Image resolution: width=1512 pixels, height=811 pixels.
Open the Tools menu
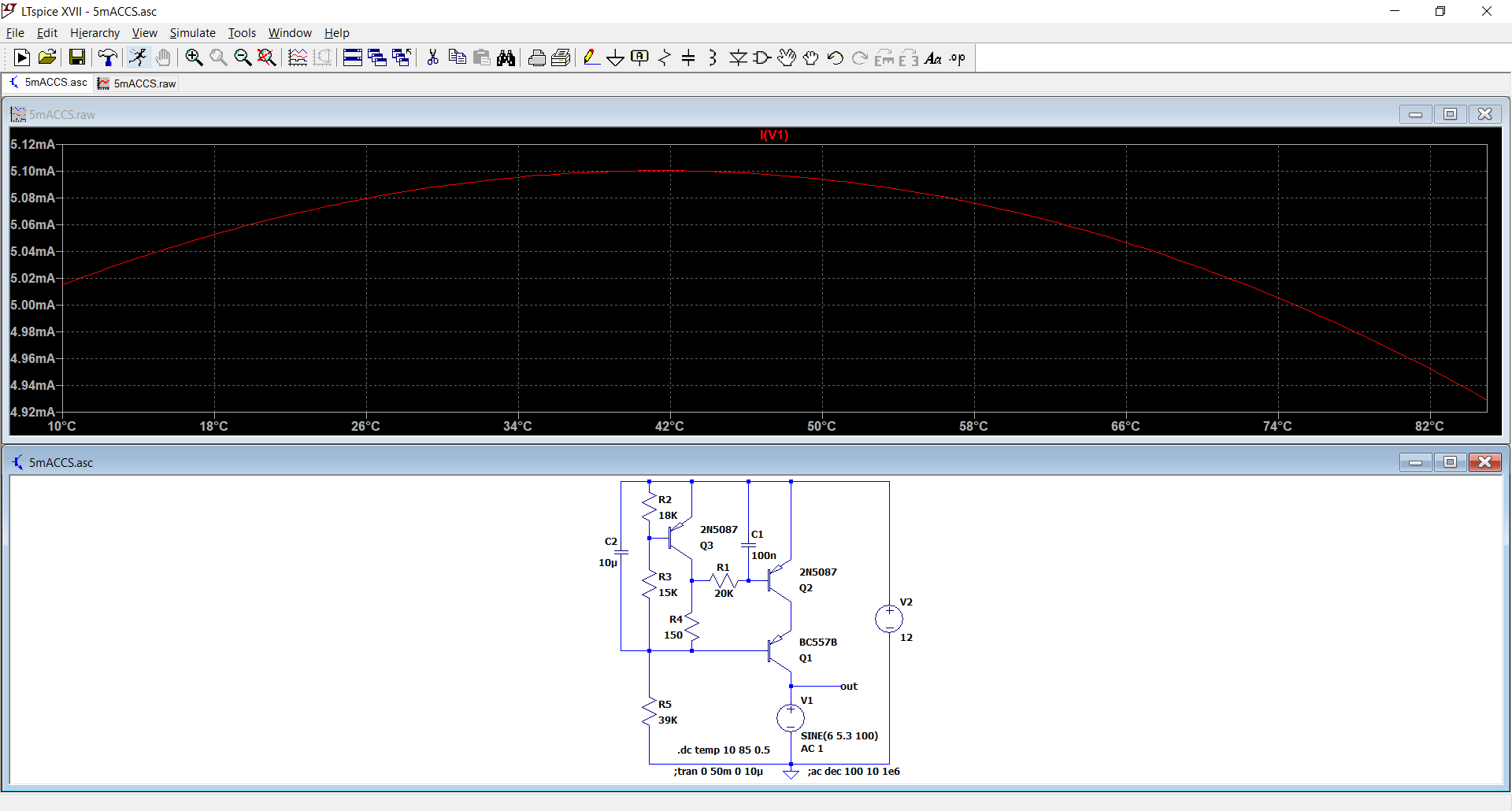[x=242, y=32]
